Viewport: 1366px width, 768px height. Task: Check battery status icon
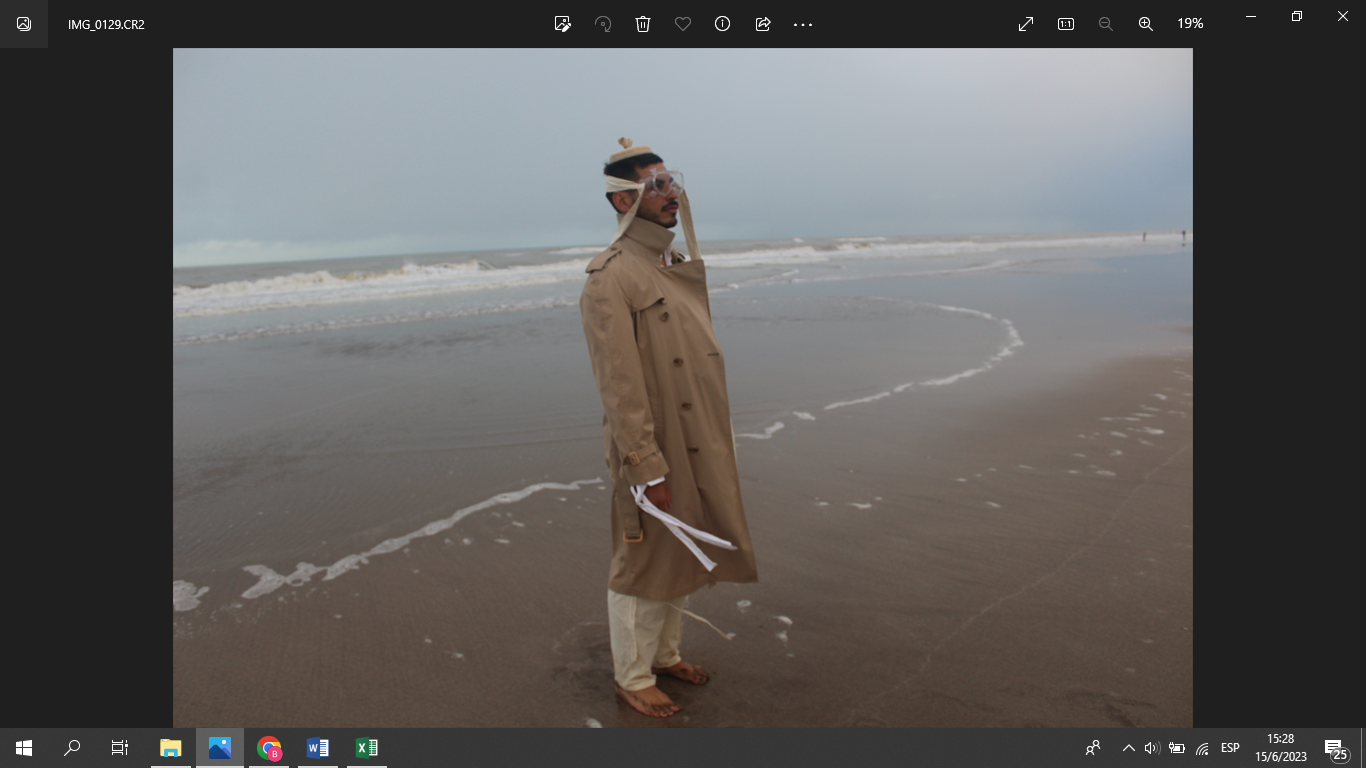click(x=1177, y=748)
